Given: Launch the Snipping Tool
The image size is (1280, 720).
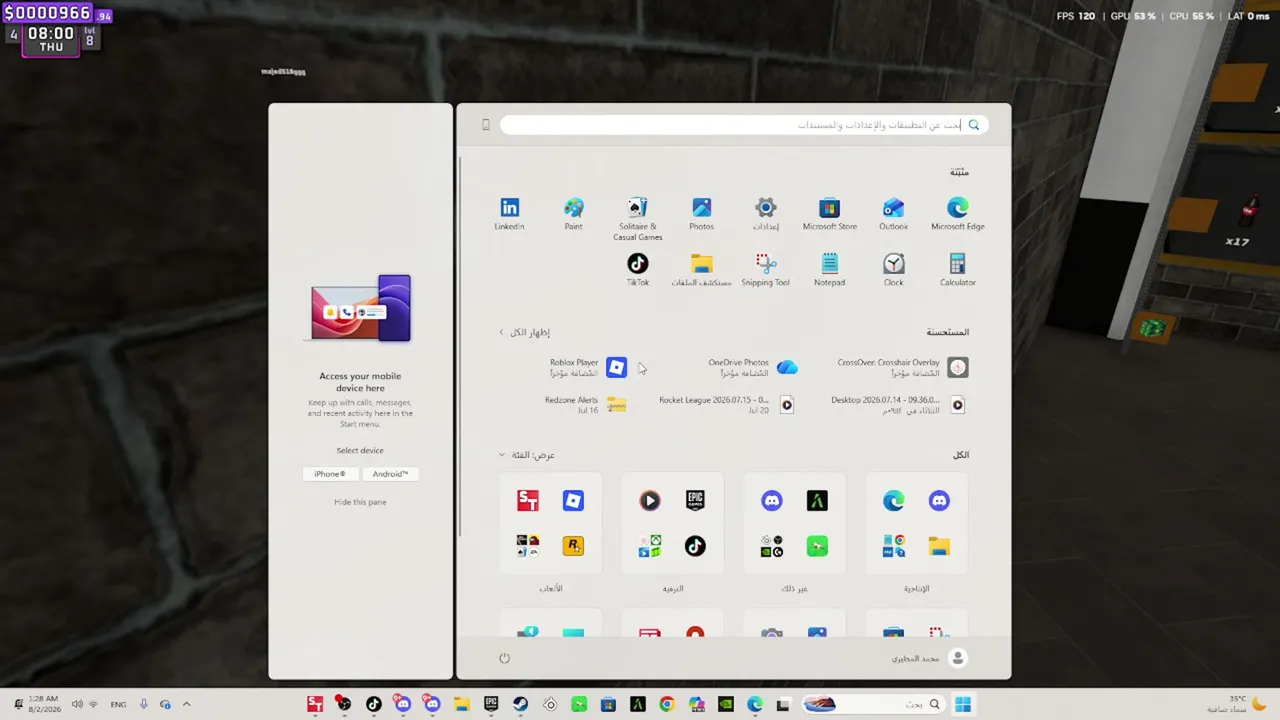Looking at the screenshot, I should [x=765, y=270].
